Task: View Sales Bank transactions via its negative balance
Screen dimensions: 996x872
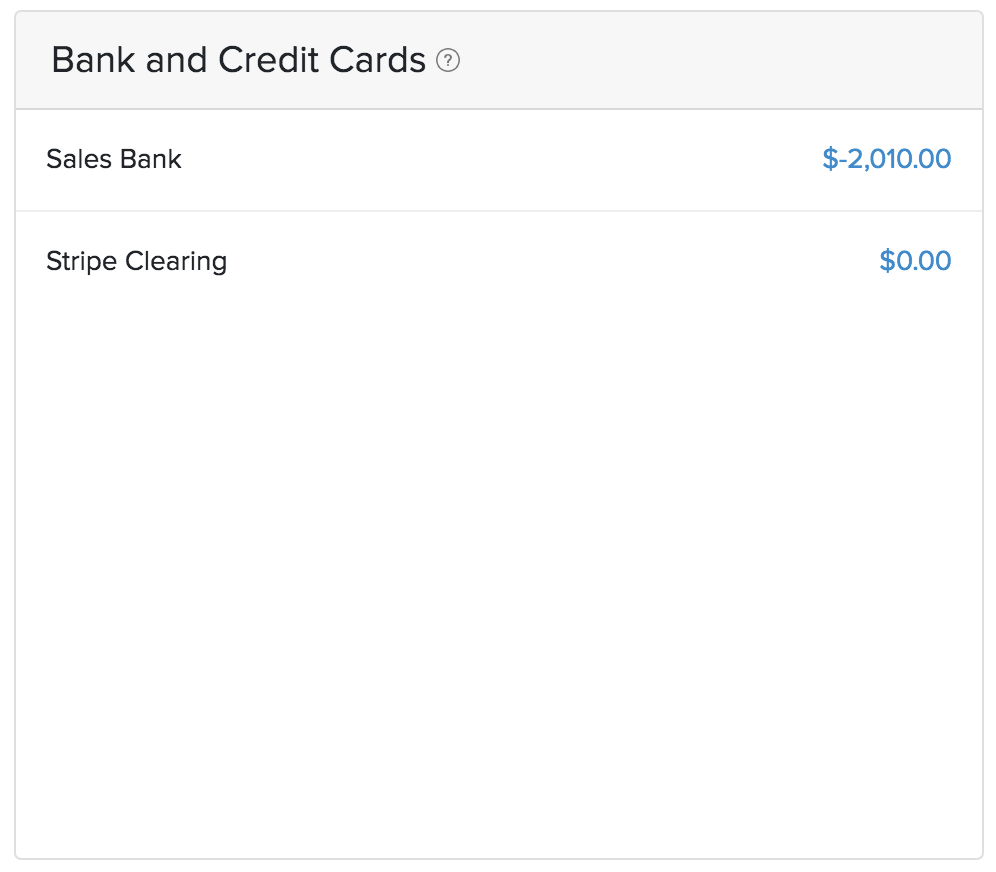Action: (886, 159)
